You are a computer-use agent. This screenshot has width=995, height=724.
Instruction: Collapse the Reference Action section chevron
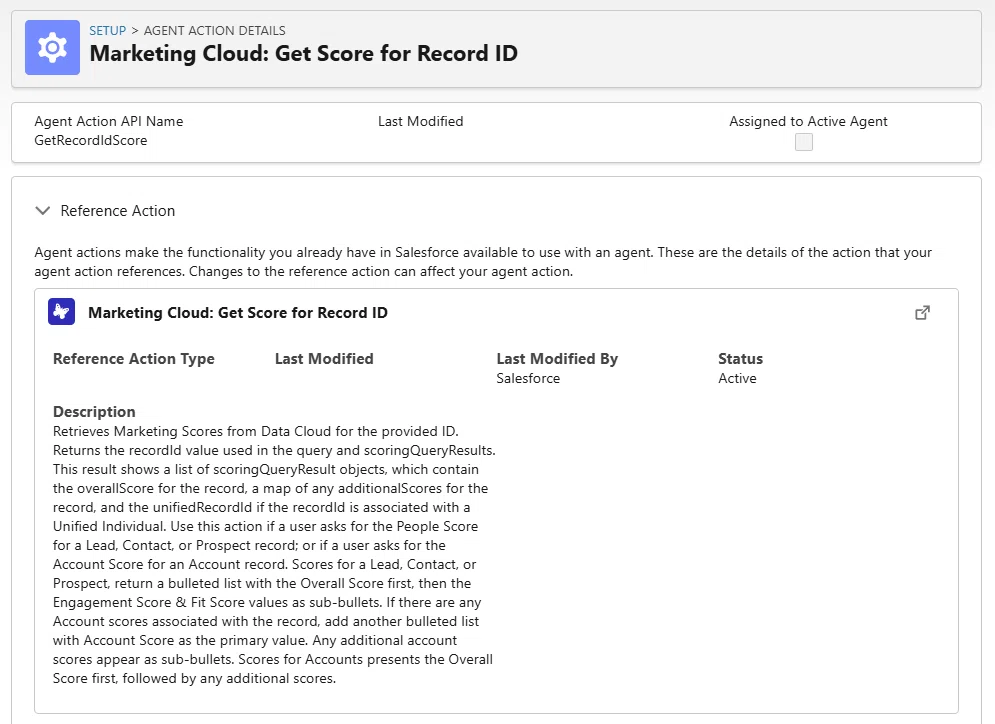[x=43, y=211]
